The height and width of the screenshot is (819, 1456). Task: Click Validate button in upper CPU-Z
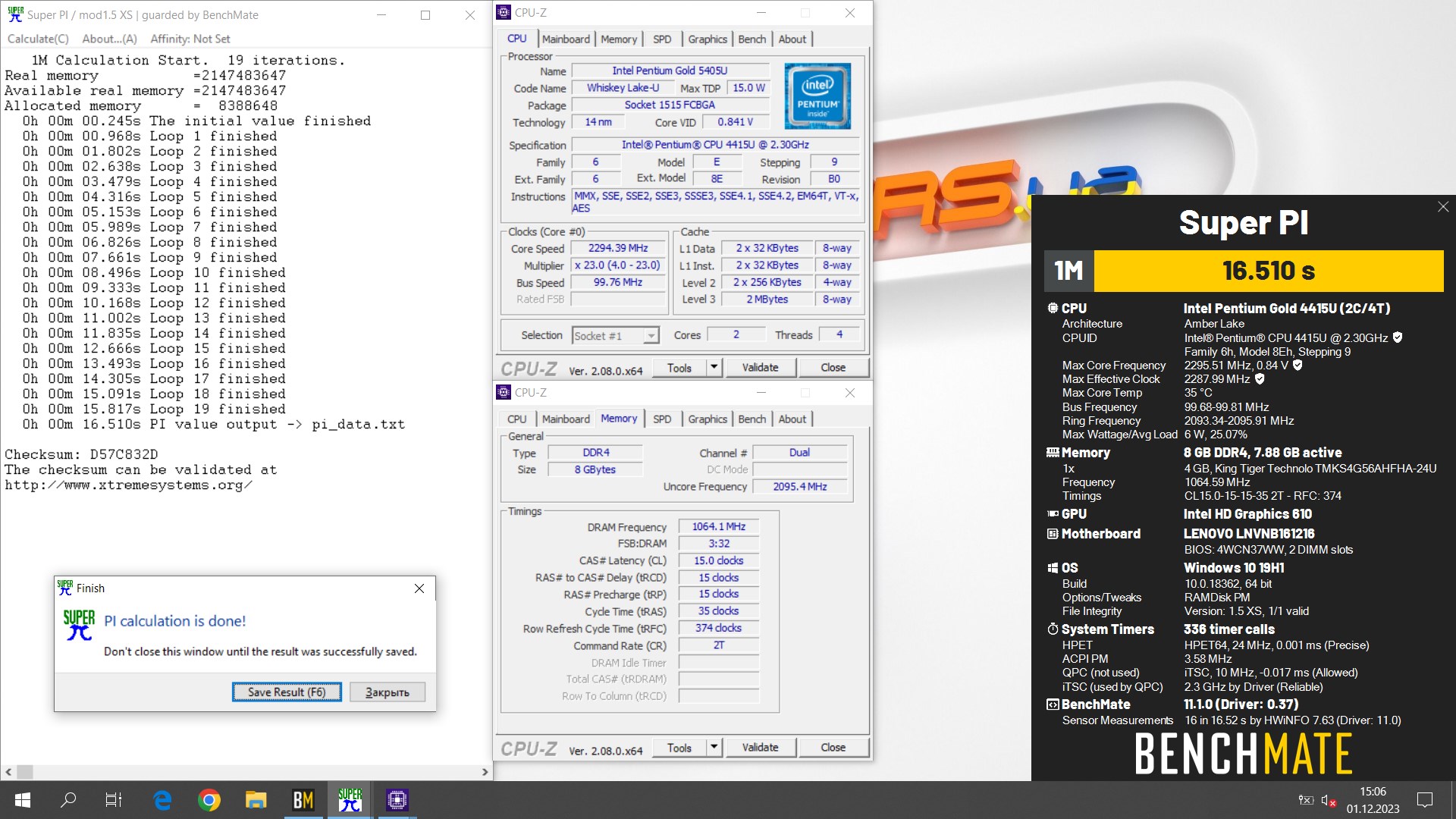[x=760, y=368]
